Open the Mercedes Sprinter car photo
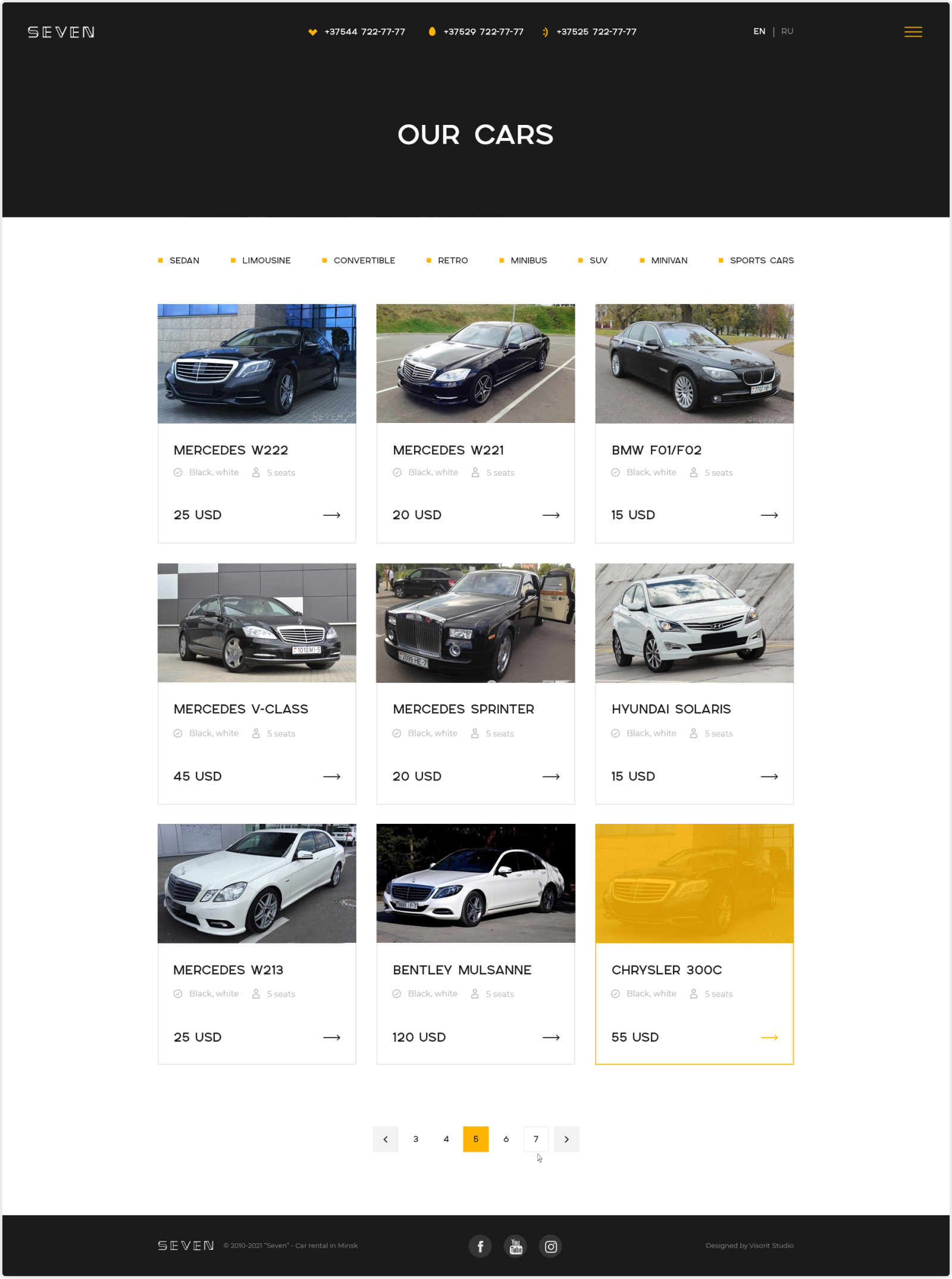The width and height of the screenshot is (952, 1279). (476, 623)
